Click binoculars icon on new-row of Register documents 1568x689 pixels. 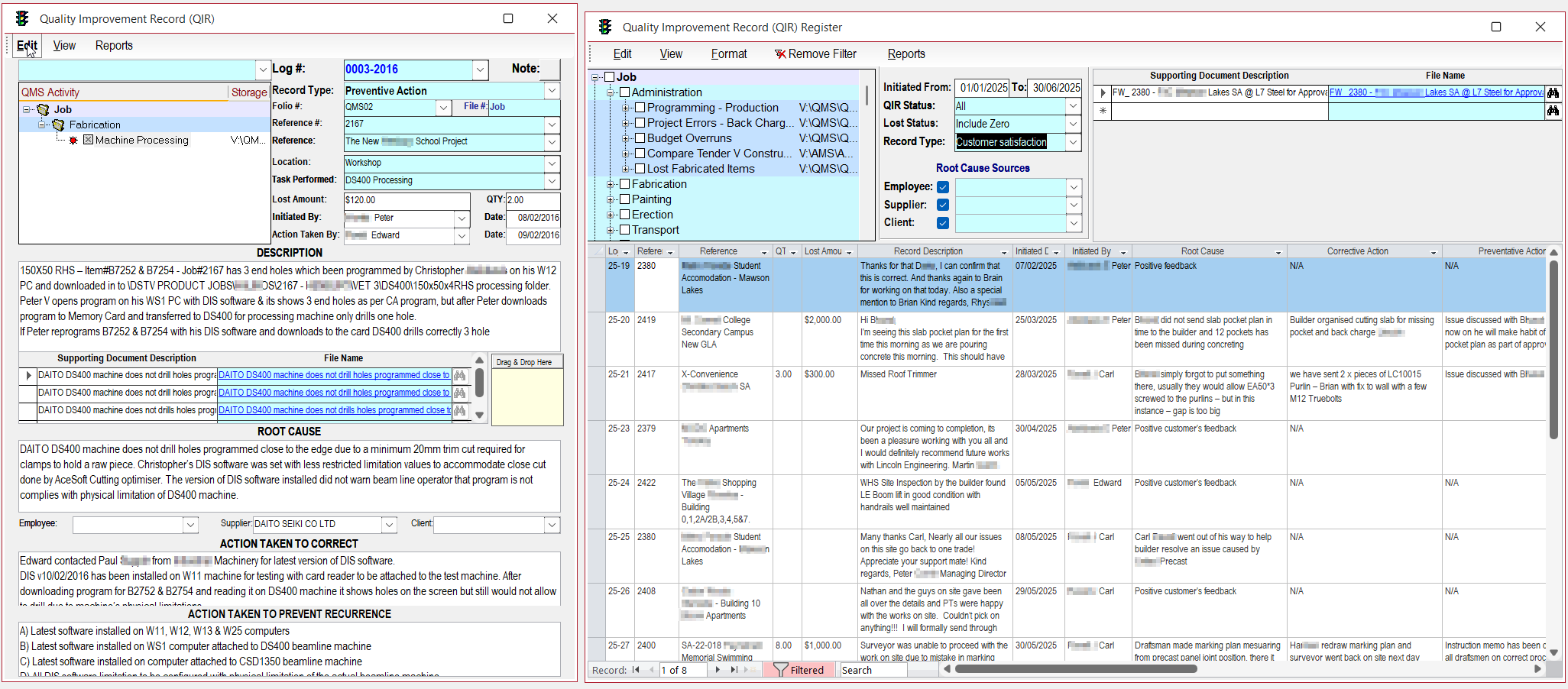(1553, 111)
